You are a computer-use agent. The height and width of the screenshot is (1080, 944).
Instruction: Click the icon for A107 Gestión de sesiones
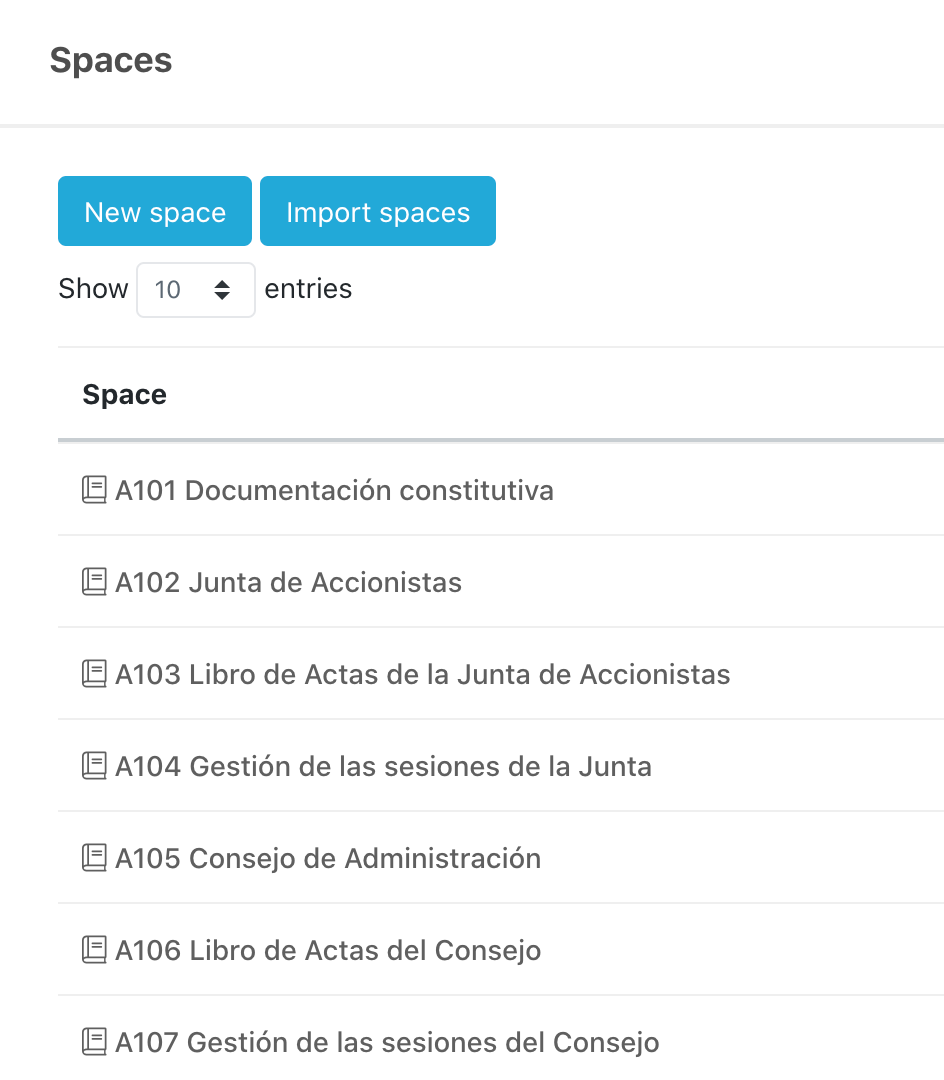[93, 1042]
